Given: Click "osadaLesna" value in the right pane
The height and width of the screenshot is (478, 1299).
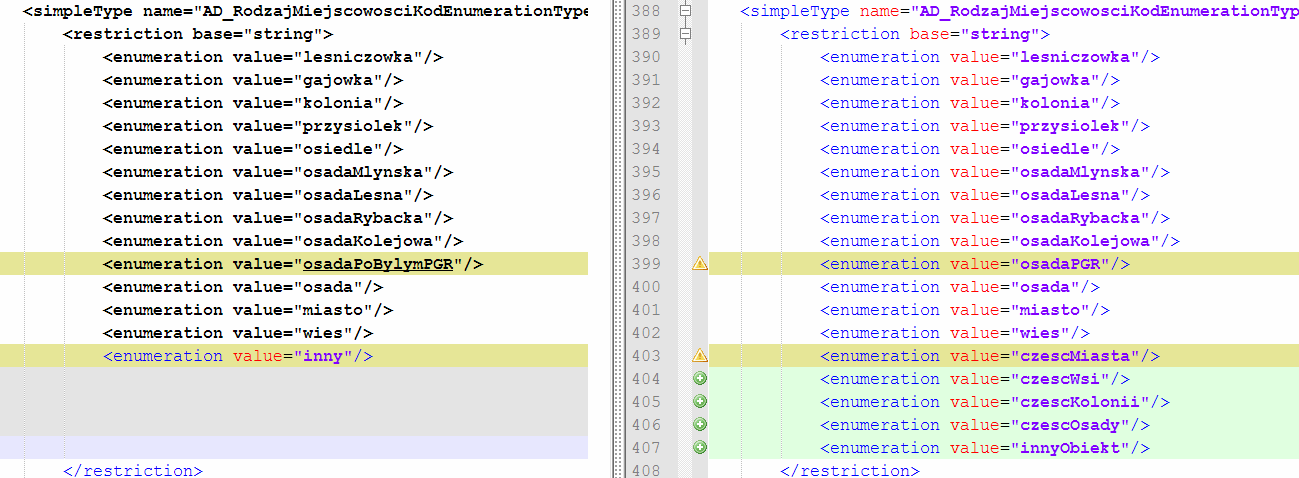Looking at the screenshot, I should 1069,195.
